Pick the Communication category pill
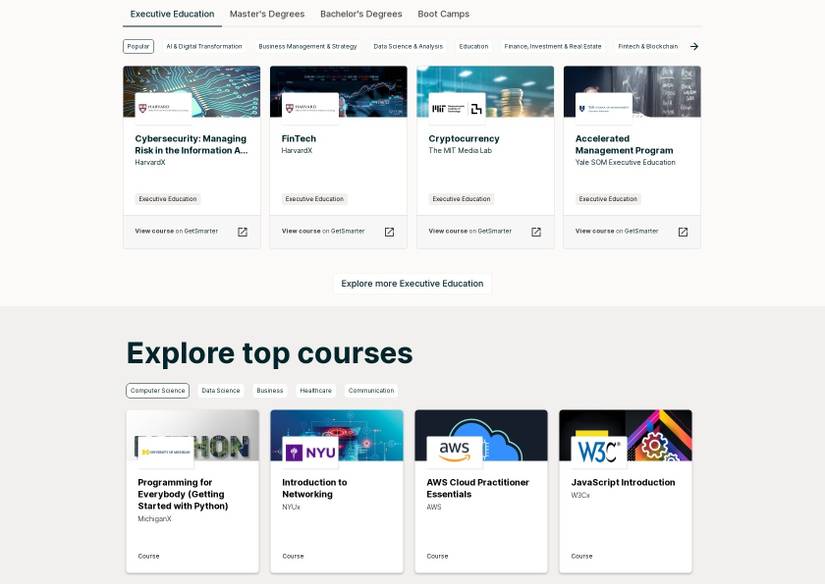 click(371, 390)
